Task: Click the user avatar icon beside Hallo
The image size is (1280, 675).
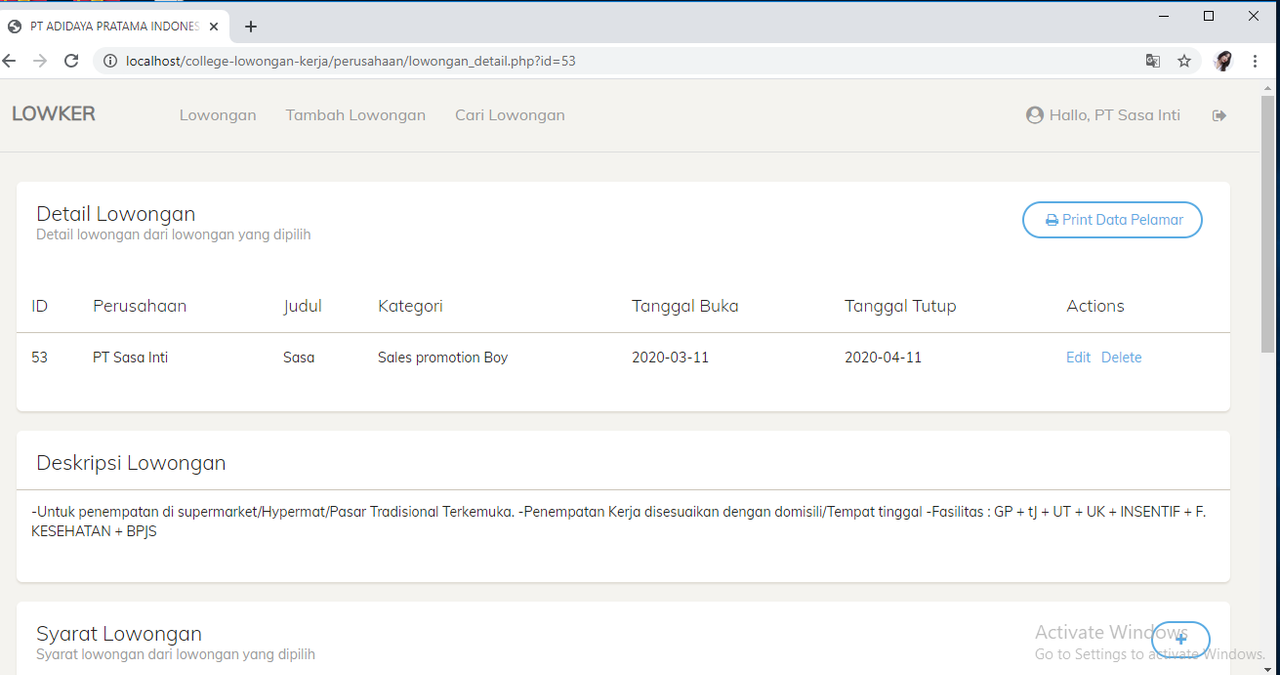Action: point(1035,115)
